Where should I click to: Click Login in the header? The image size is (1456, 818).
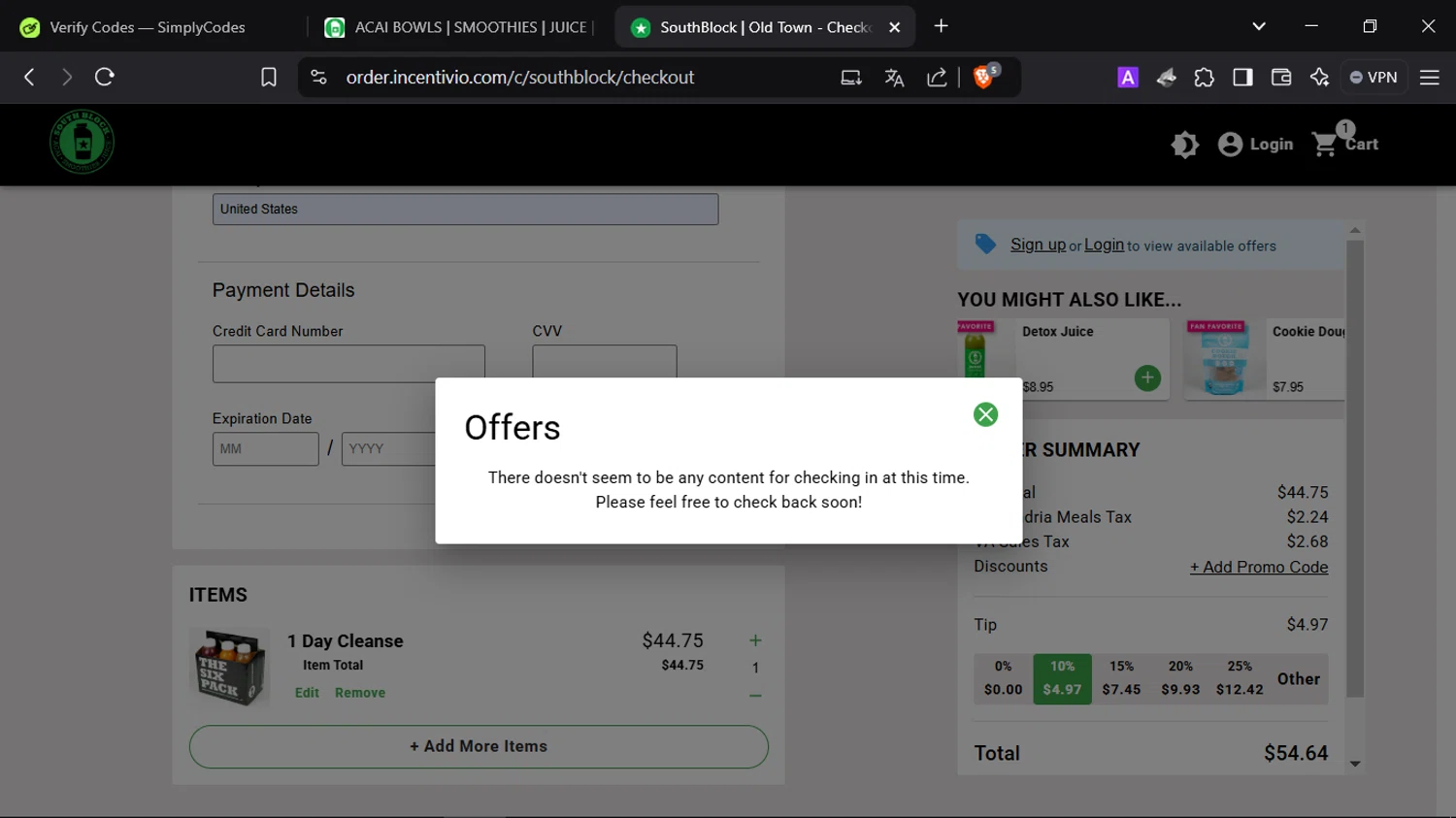[x=1256, y=144]
